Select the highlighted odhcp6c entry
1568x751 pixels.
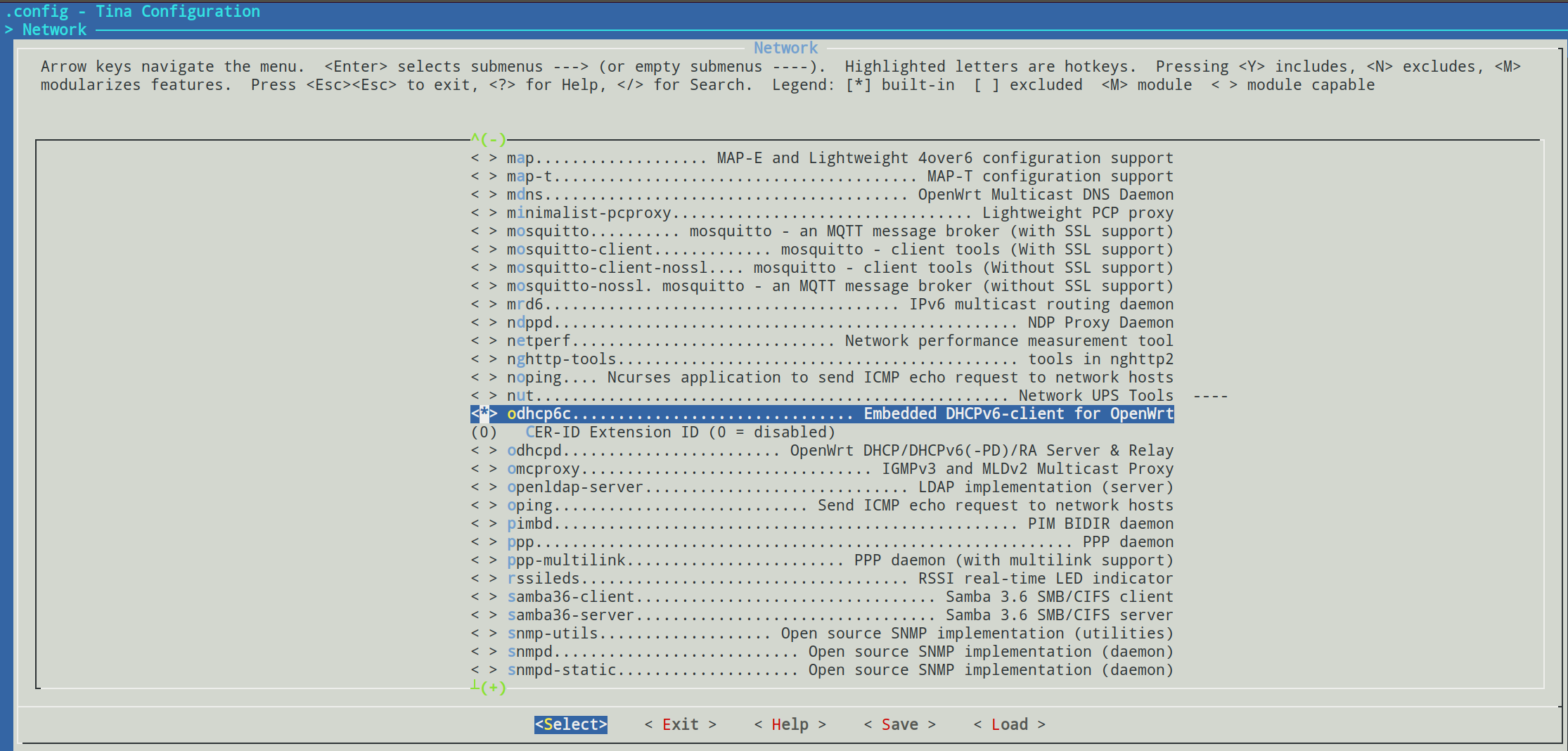822,414
